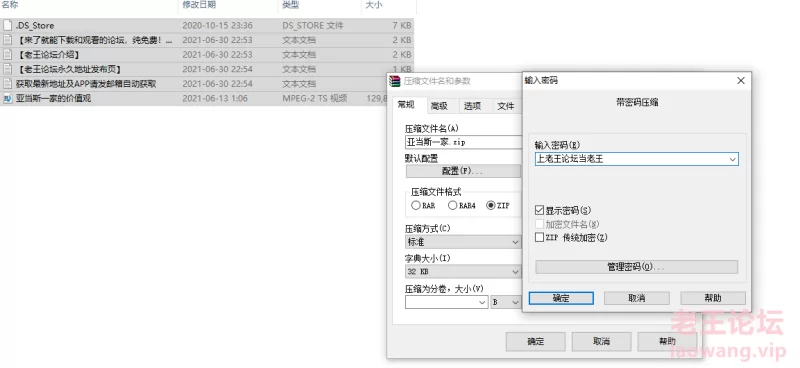Click the 获取最新地址及APP text document icon

(x=7, y=84)
